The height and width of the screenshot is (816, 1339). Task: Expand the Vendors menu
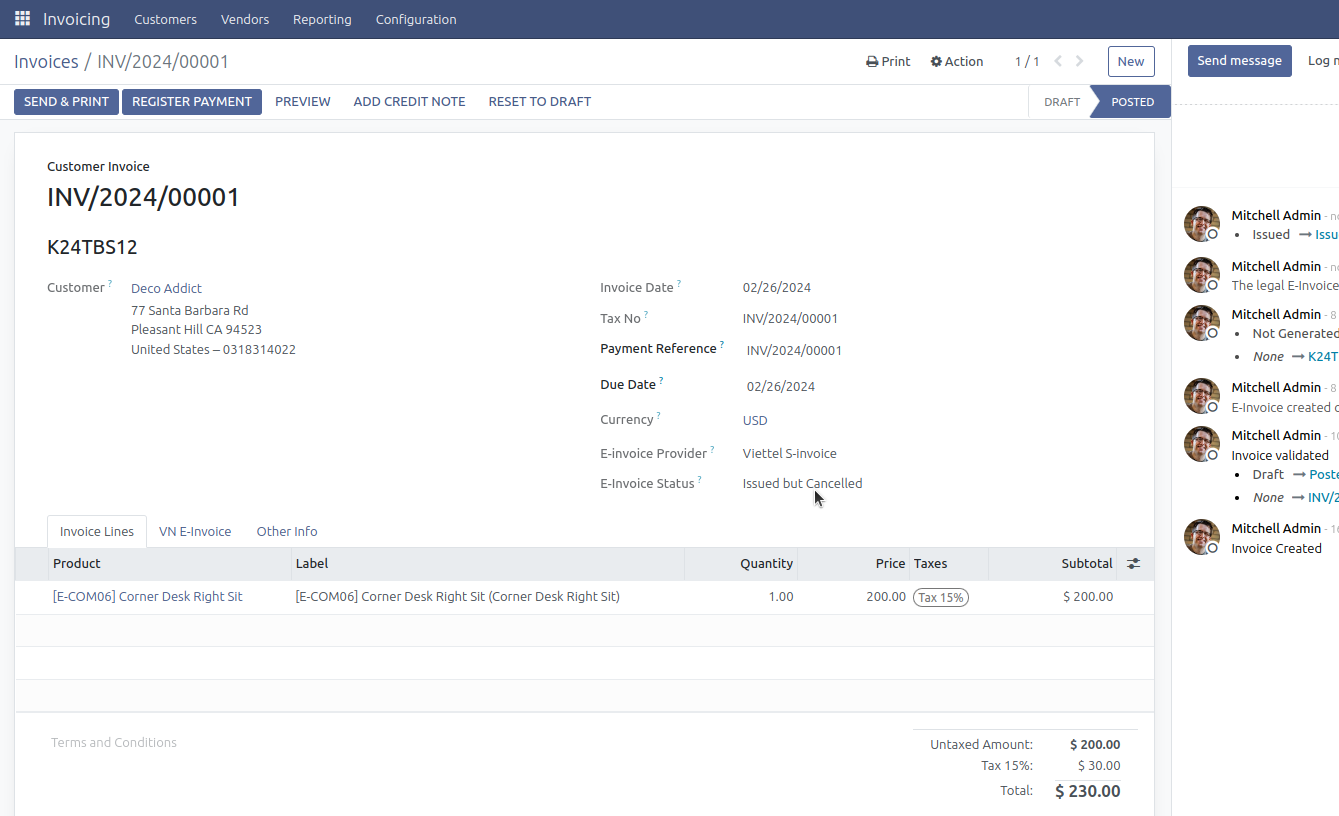[245, 19]
